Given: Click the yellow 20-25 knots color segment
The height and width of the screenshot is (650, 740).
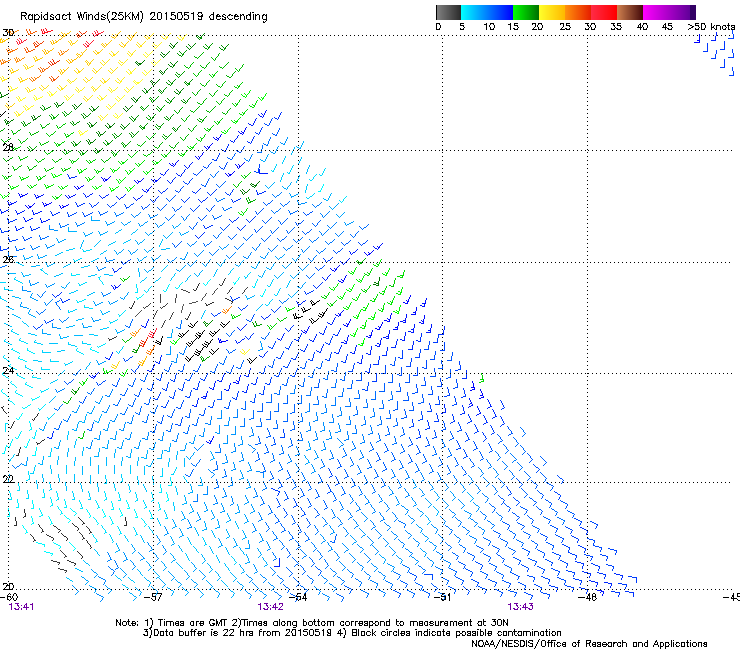Looking at the screenshot, I should tap(552, 12).
